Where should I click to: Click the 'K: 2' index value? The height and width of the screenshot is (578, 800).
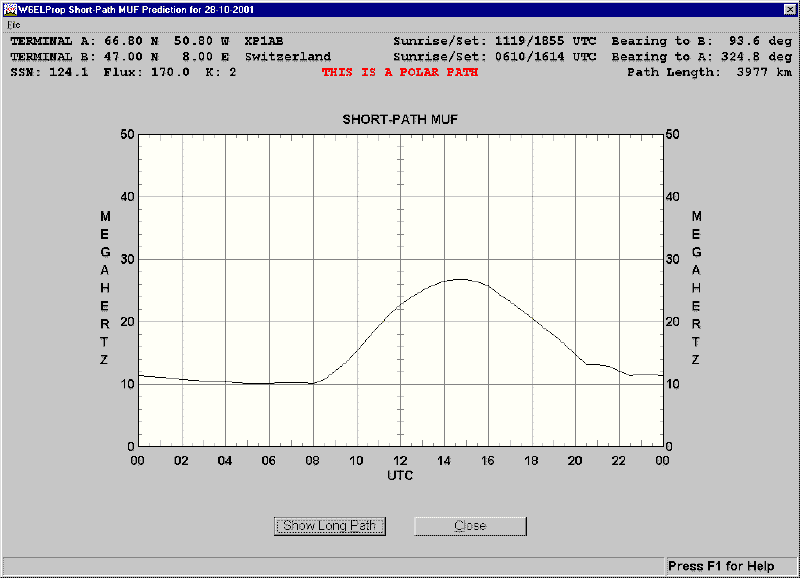(x=221, y=72)
